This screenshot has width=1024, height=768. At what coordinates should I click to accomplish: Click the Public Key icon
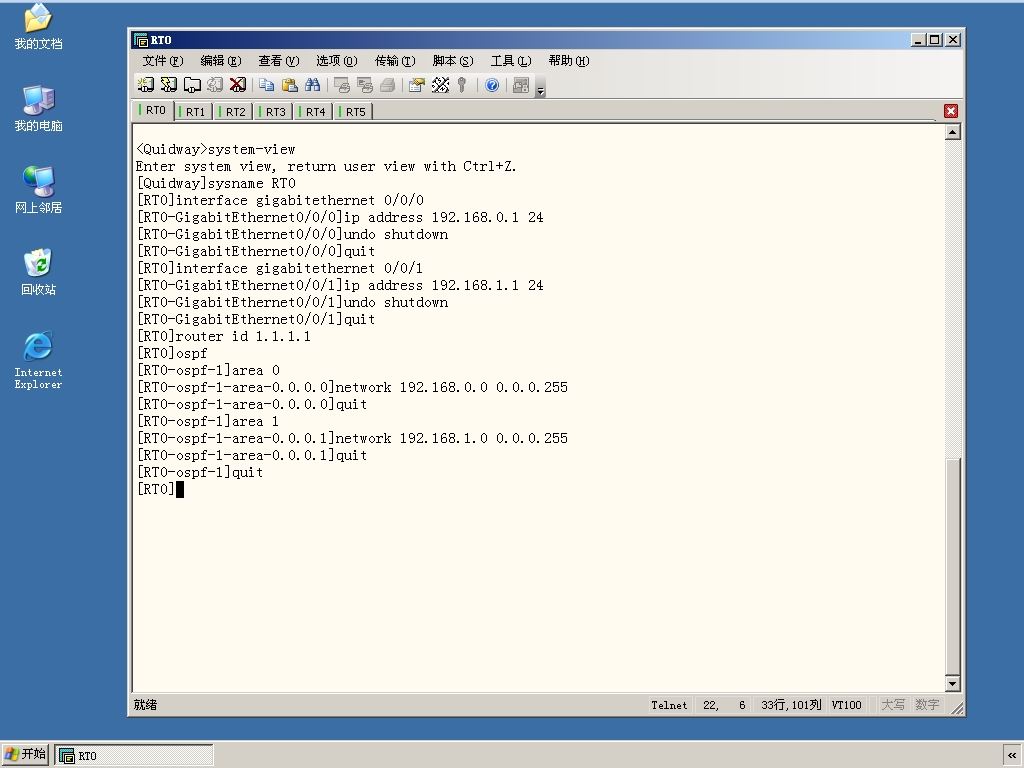462,85
